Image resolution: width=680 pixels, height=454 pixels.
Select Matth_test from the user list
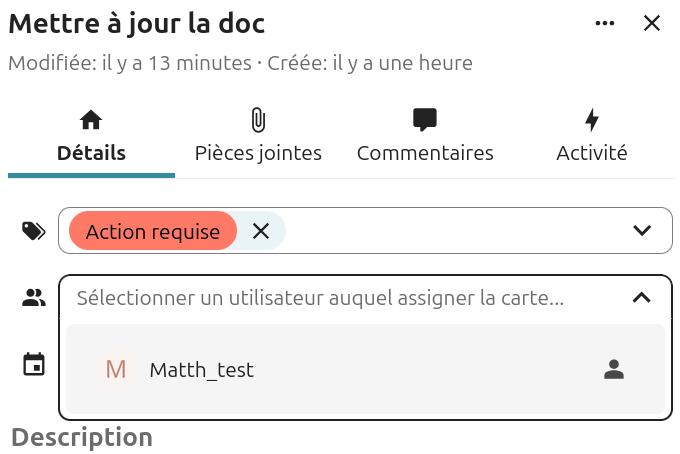202,370
